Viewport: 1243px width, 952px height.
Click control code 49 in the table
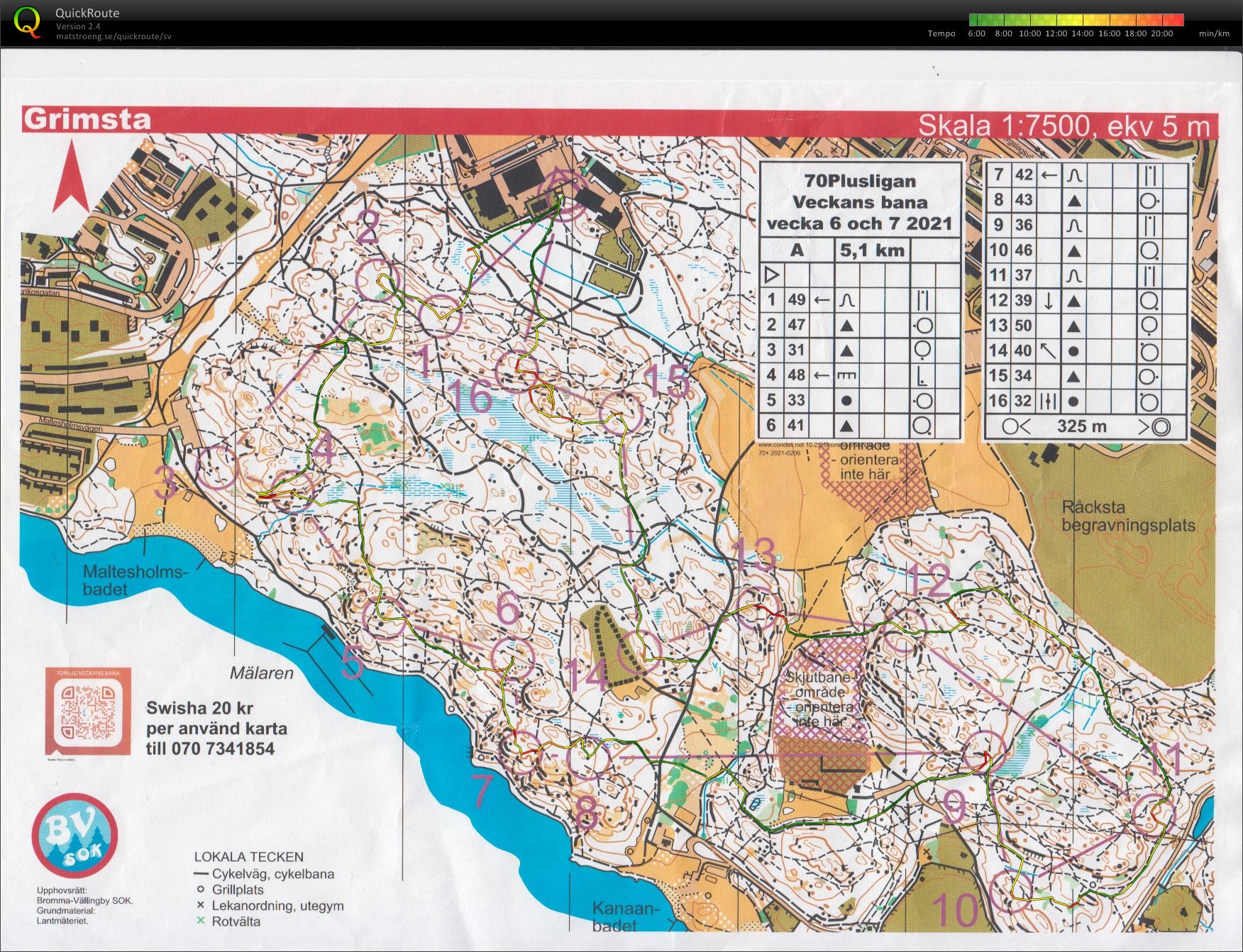(x=797, y=299)
